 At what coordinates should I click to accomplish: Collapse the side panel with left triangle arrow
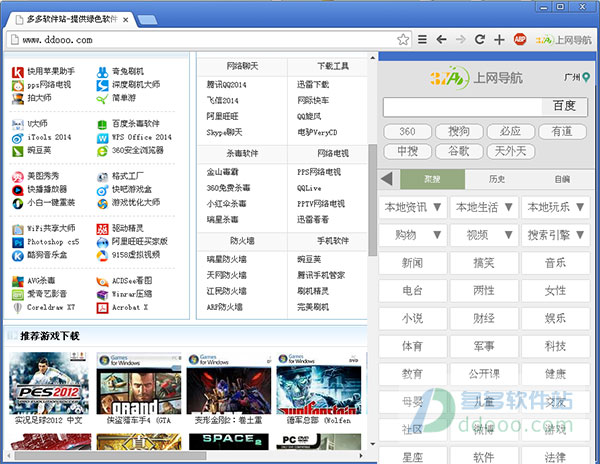coord(387,179)
